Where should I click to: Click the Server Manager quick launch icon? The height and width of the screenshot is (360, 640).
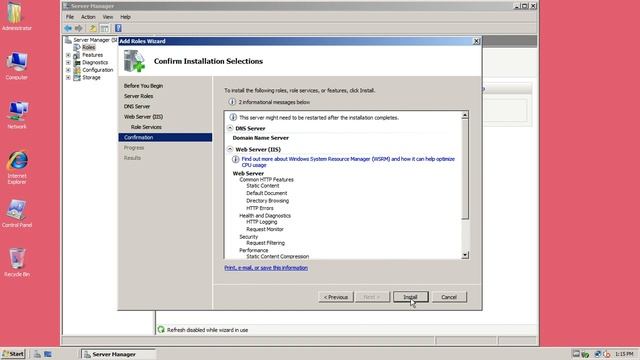click(37, 354)
